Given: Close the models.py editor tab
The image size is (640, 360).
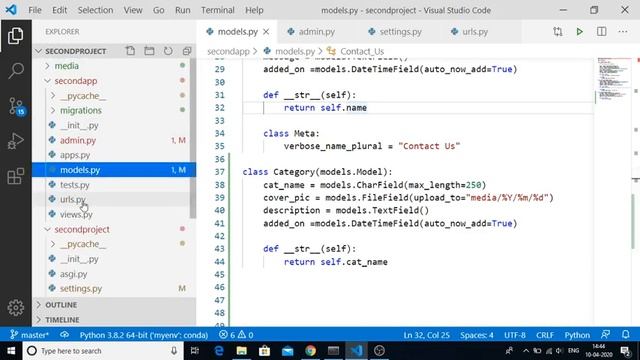Looking at the screenshot, I should (x=266, y=31).
